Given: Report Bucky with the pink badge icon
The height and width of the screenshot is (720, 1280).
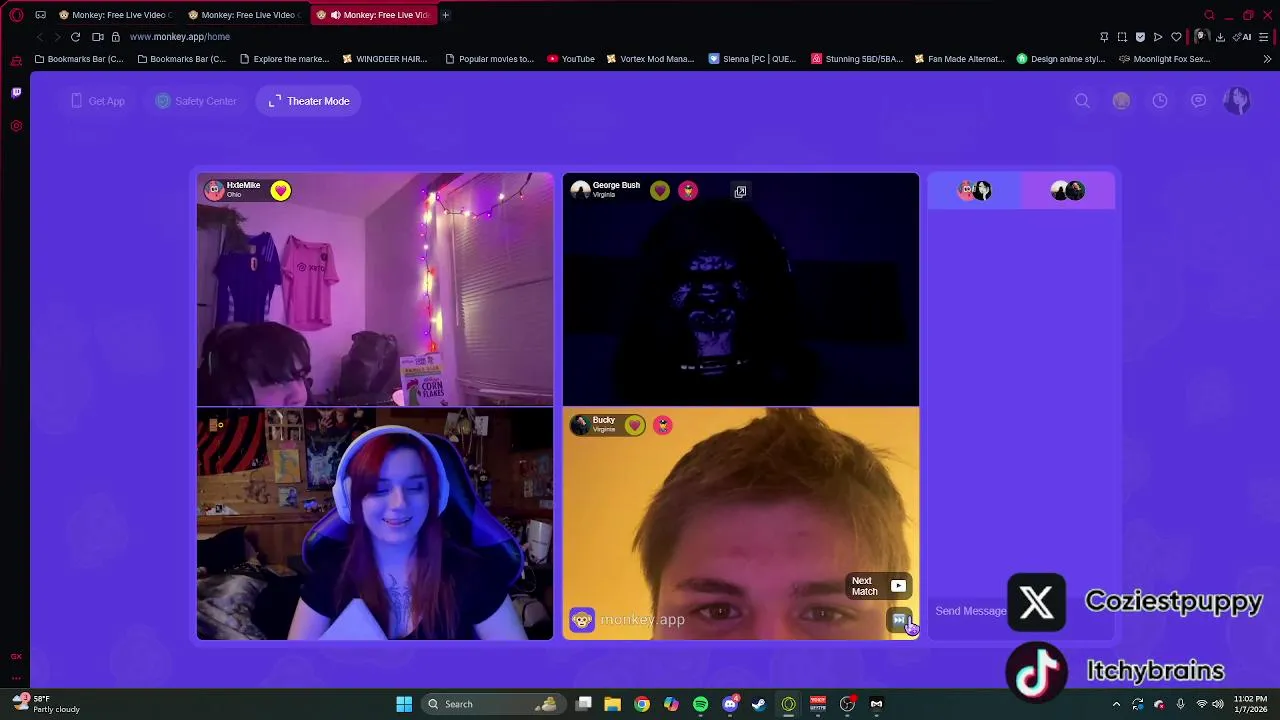Looking at the screenshot, I should (x=662, y=425).
